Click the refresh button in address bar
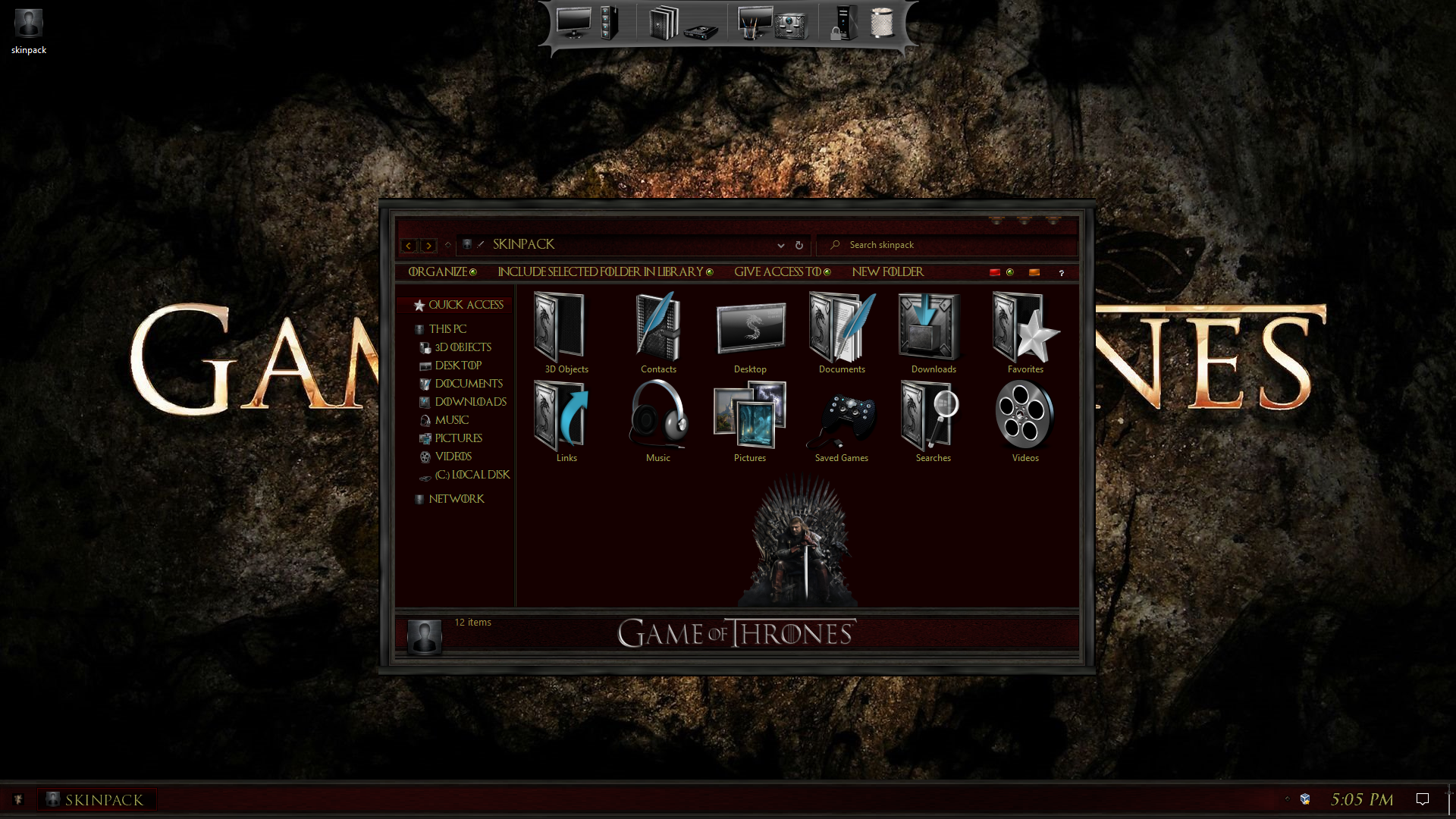This screenshot has width=1456, height=819. point(799,245)
